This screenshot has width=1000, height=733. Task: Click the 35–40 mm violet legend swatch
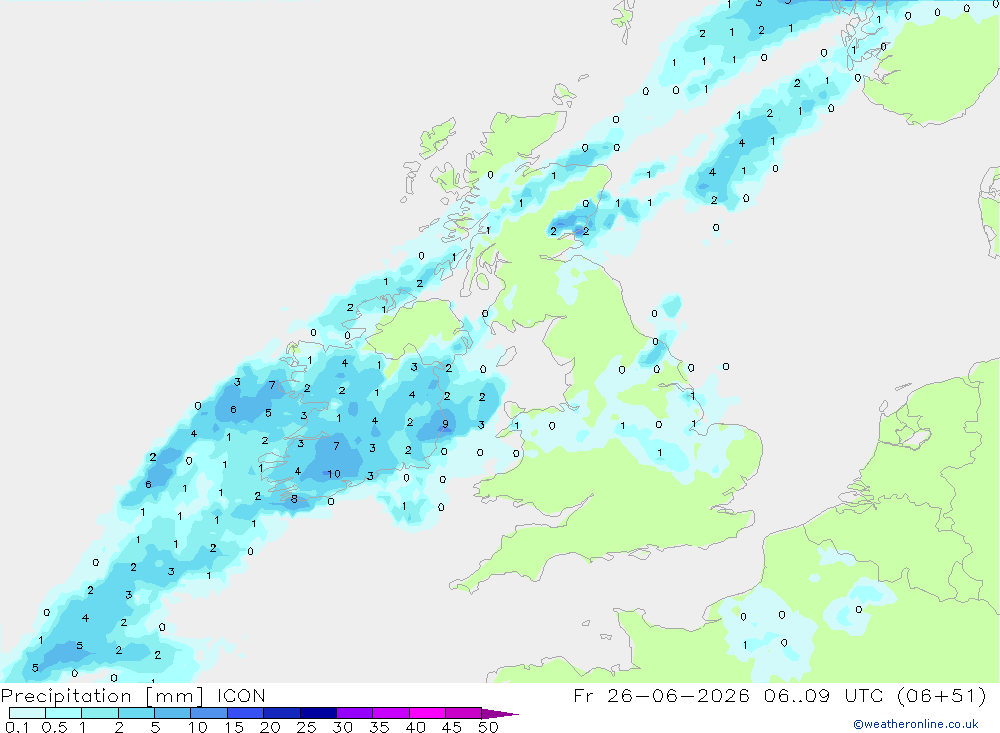tap(391, 713)
